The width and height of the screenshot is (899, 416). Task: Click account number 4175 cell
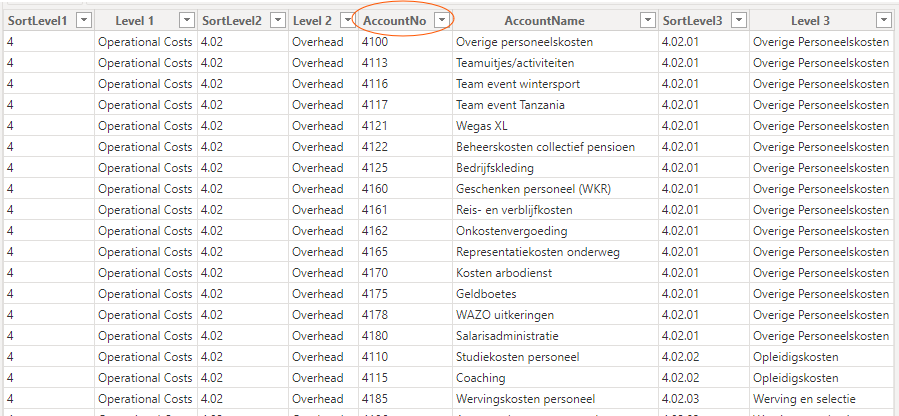405,294
